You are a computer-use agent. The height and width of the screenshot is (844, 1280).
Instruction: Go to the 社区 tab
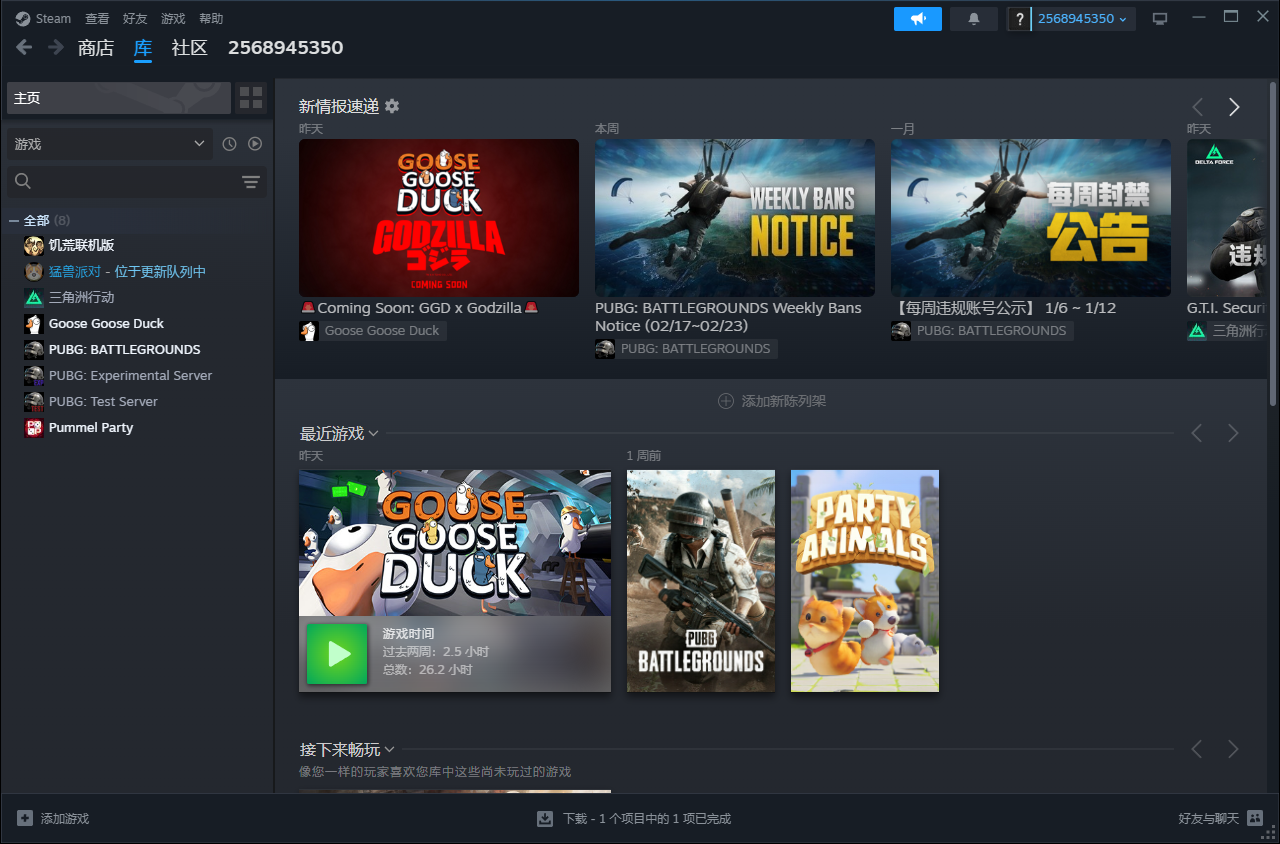(x=190, y=47)
